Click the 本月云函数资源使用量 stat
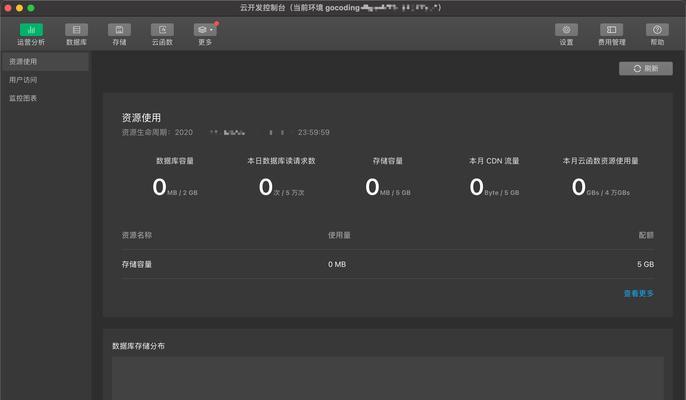The image size is (686, 400). 600,179
